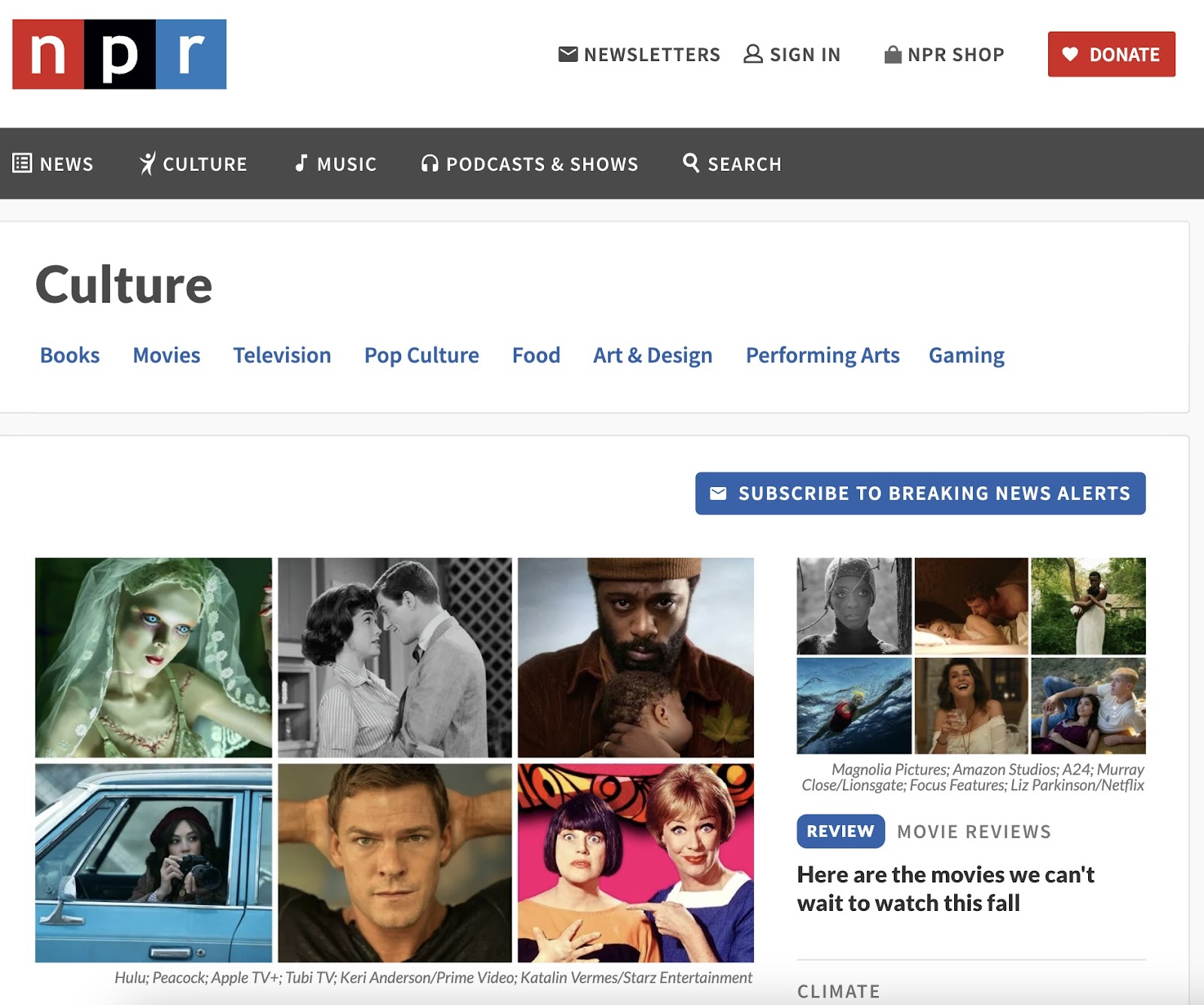
Task: Click the REVIEW badge label
Action: (x=841, y=831)
